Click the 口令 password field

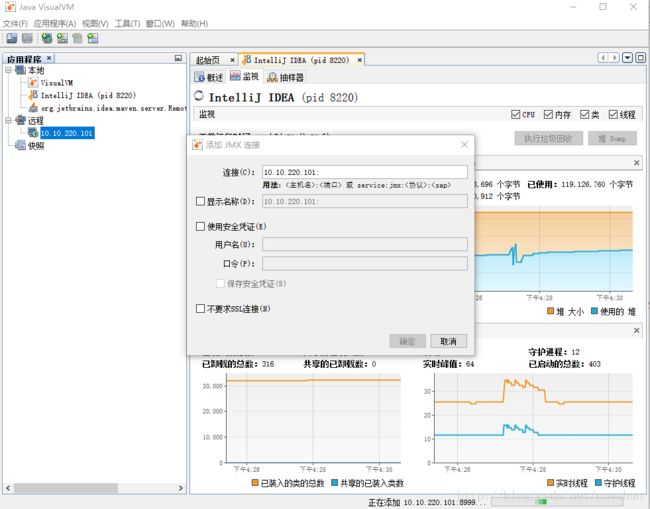click(365, 263)
